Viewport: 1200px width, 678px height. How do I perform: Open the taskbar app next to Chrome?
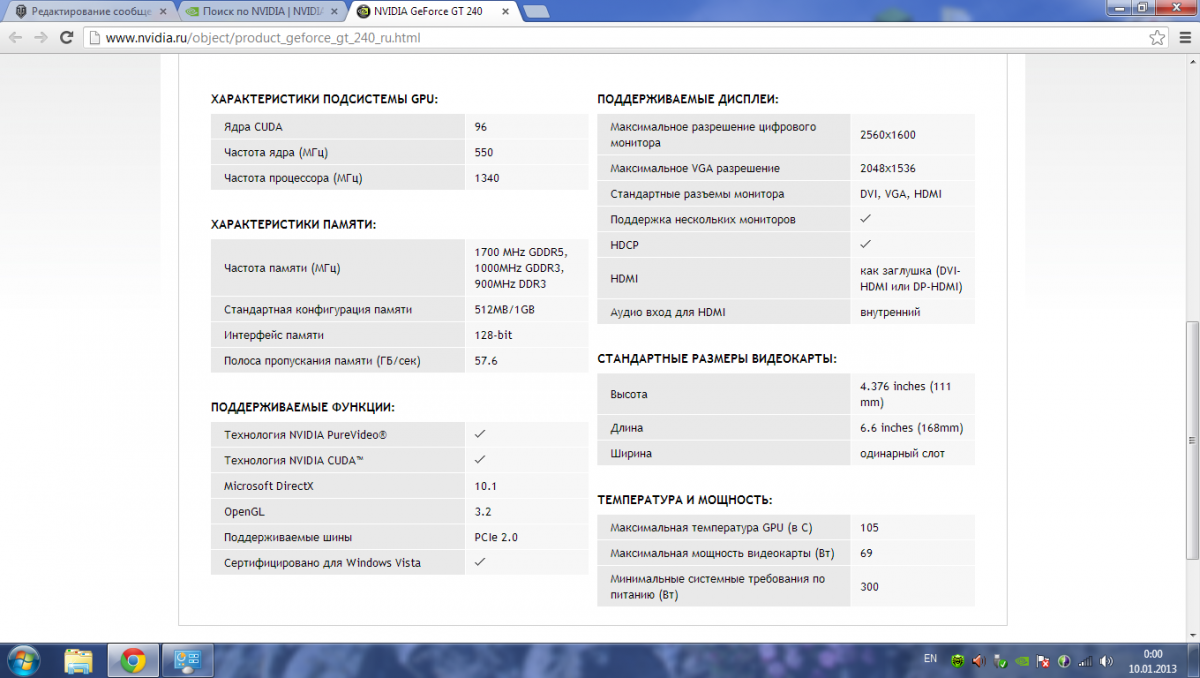point(187,660)
